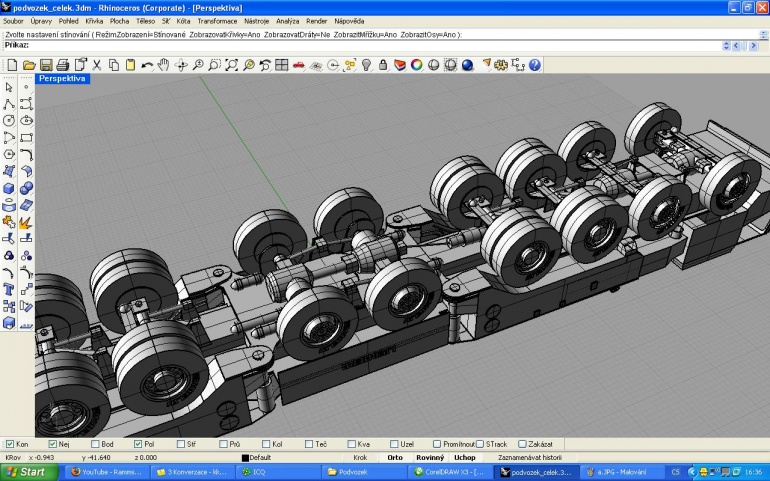
Task: Click the Paste clipboard icon
Action: pos(130,65)
